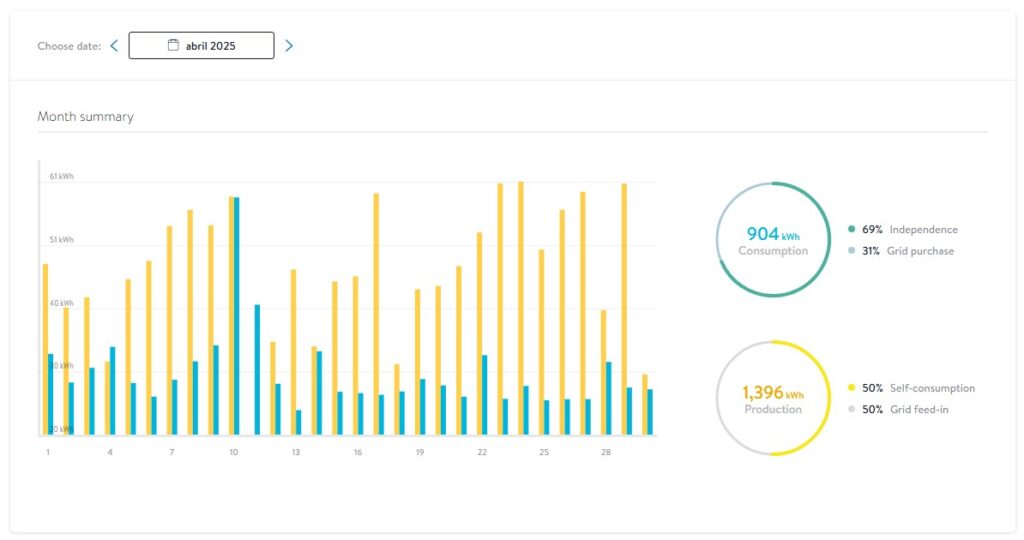Click the Month summary heading
1024x540 pixels.
[85, 117]
